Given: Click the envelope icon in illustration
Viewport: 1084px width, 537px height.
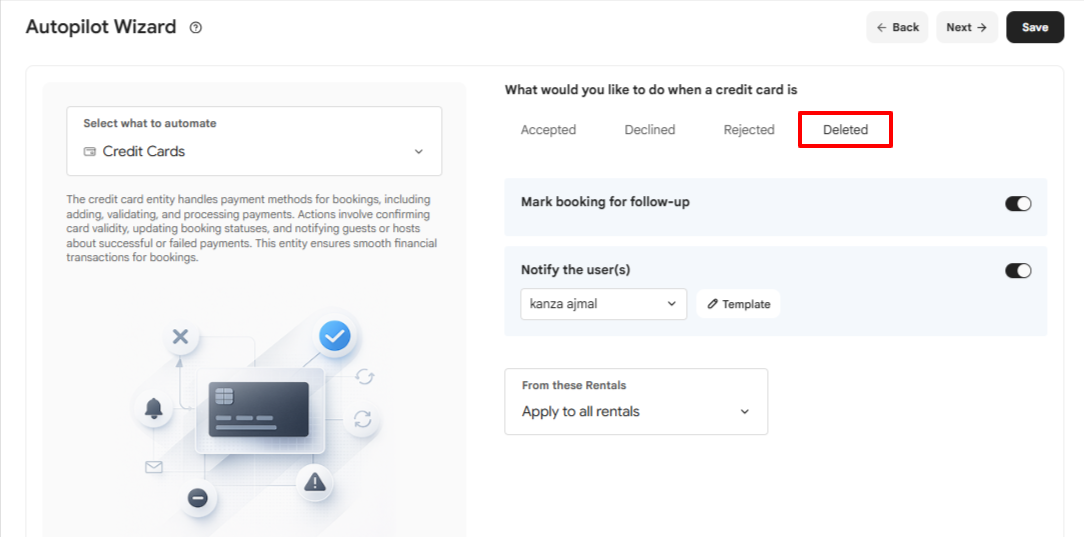Looking at the screenshot, I should (x=153, y=468).
